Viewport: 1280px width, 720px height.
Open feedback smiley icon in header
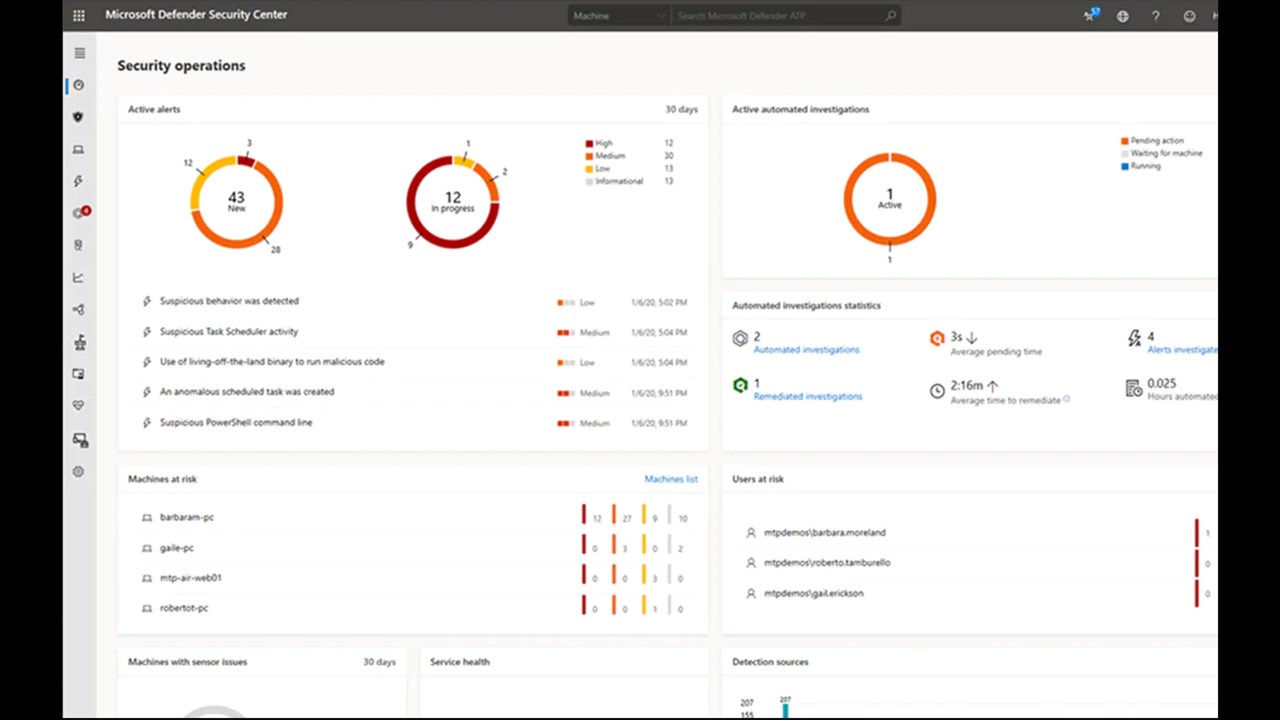pos(1189,16)
